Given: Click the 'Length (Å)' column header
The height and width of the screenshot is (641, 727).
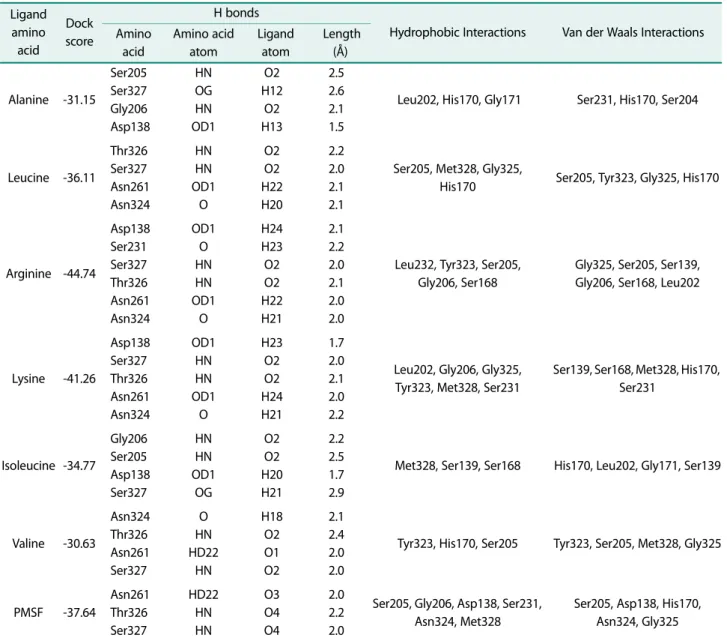Looking at the screenshot, I should tap(341, 43).
